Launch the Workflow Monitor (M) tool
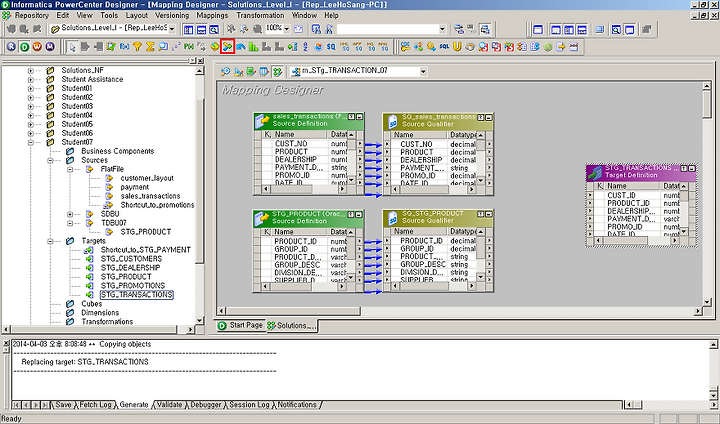The width and height of the screenshot is (720, 424). [x=50, y=46]
